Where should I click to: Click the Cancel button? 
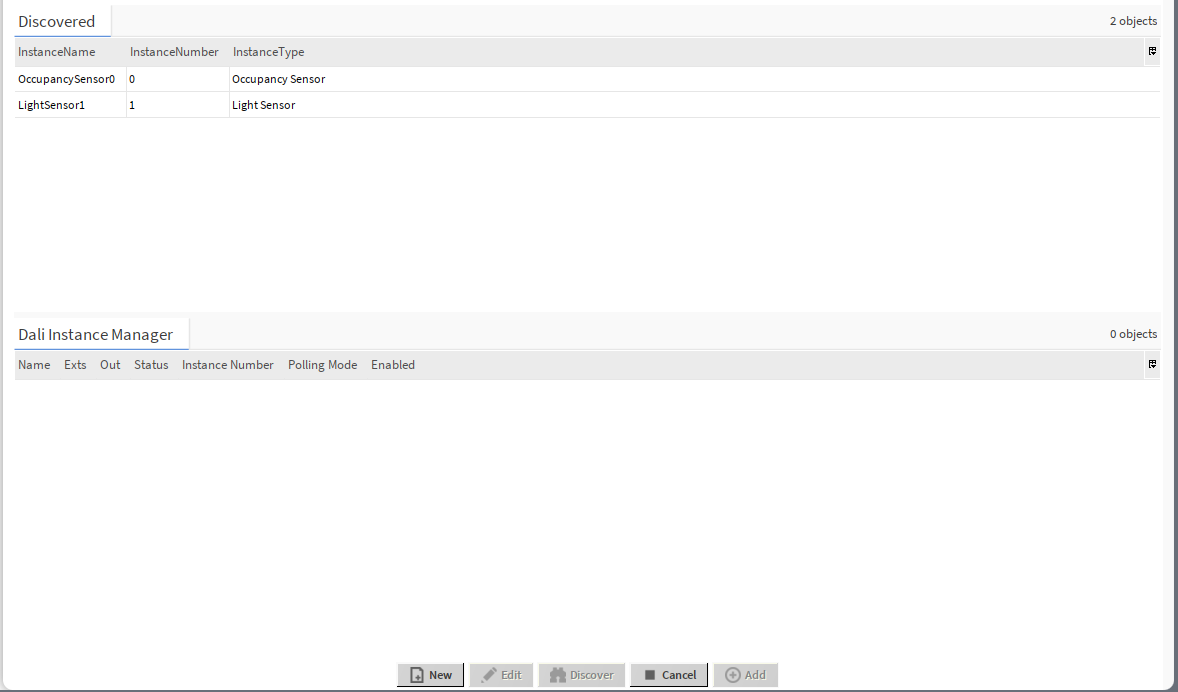pyautogui.click(x=669, y=675)
